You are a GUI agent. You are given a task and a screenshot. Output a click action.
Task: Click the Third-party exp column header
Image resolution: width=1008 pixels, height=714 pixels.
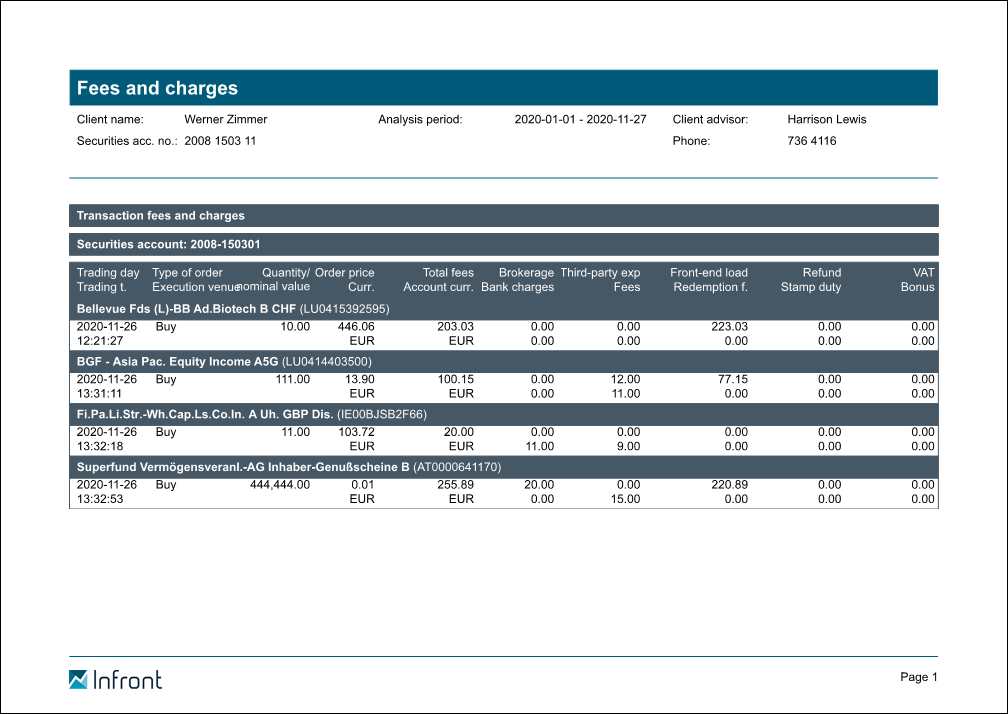600,272
